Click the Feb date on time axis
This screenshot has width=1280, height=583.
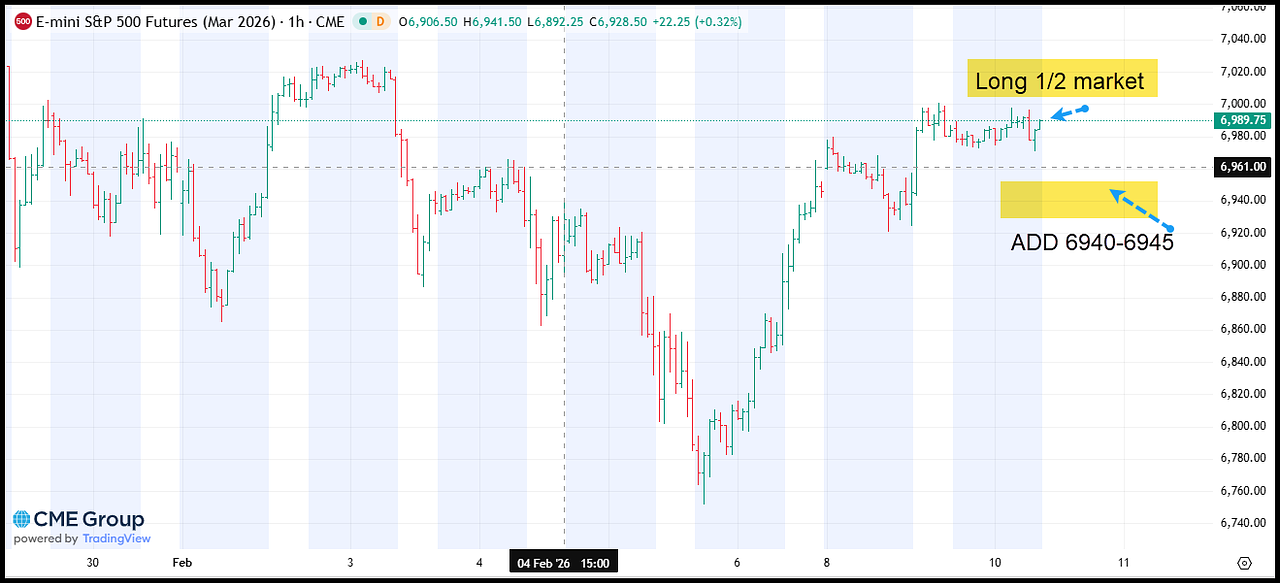181,562
